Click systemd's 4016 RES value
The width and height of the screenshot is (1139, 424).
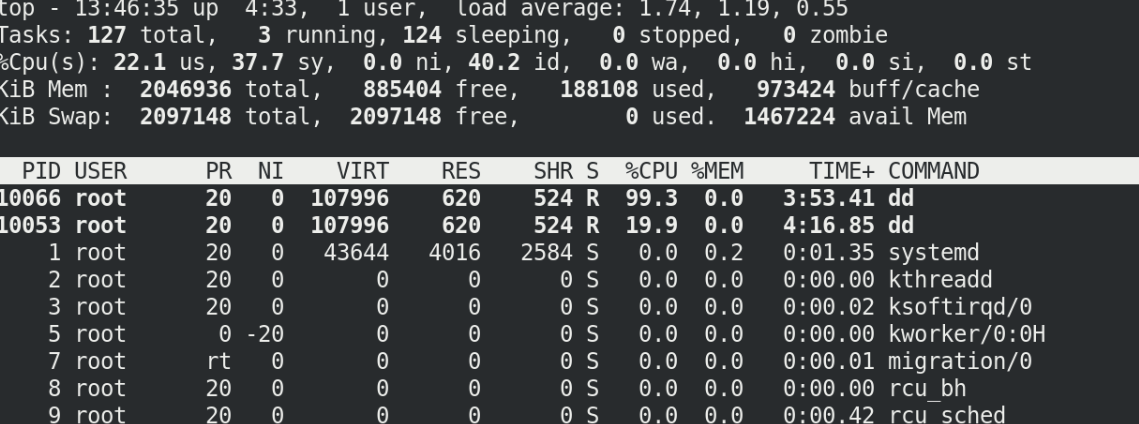[455, 253]
